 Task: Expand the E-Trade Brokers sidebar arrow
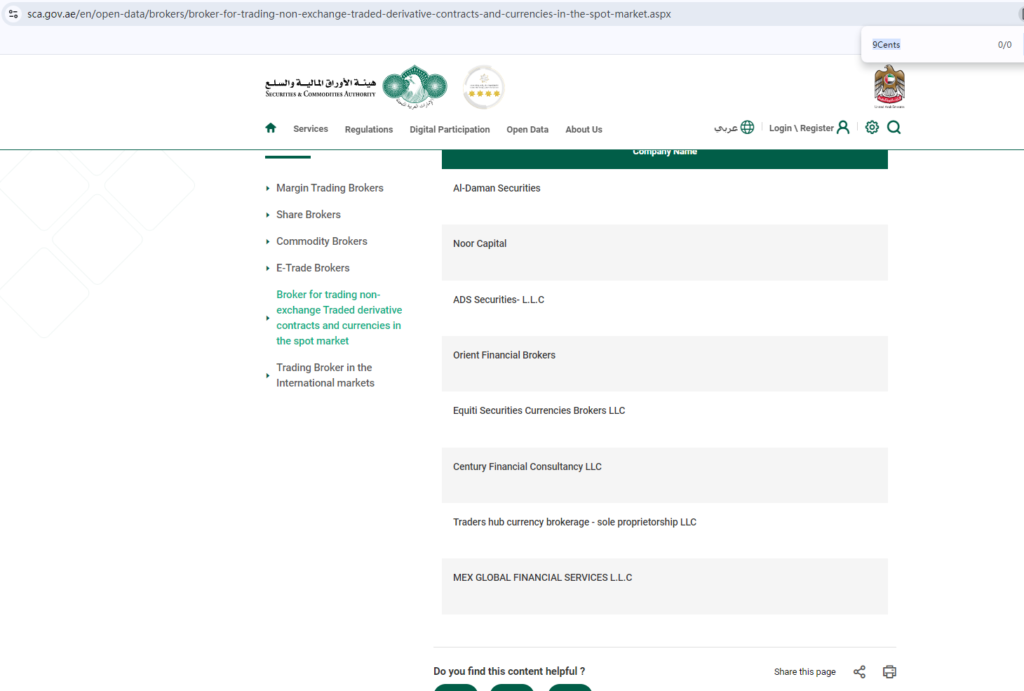coord(268,268)
